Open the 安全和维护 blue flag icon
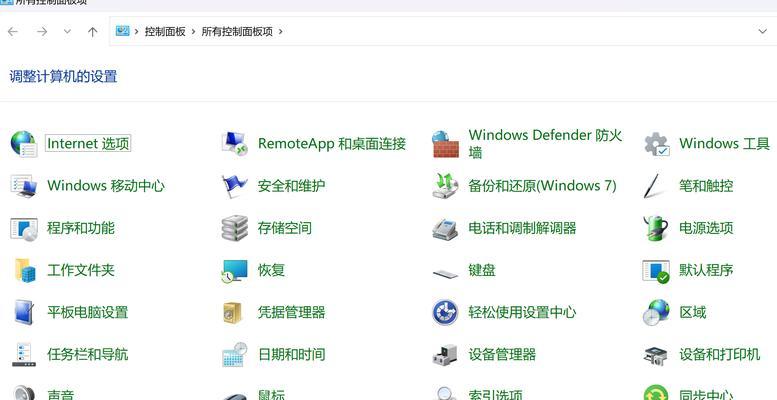 (x=234, y=186)
